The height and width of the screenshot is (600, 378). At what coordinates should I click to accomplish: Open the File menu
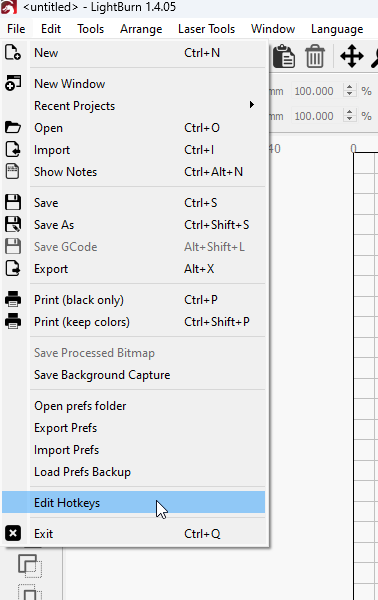(x=16, y=29)
